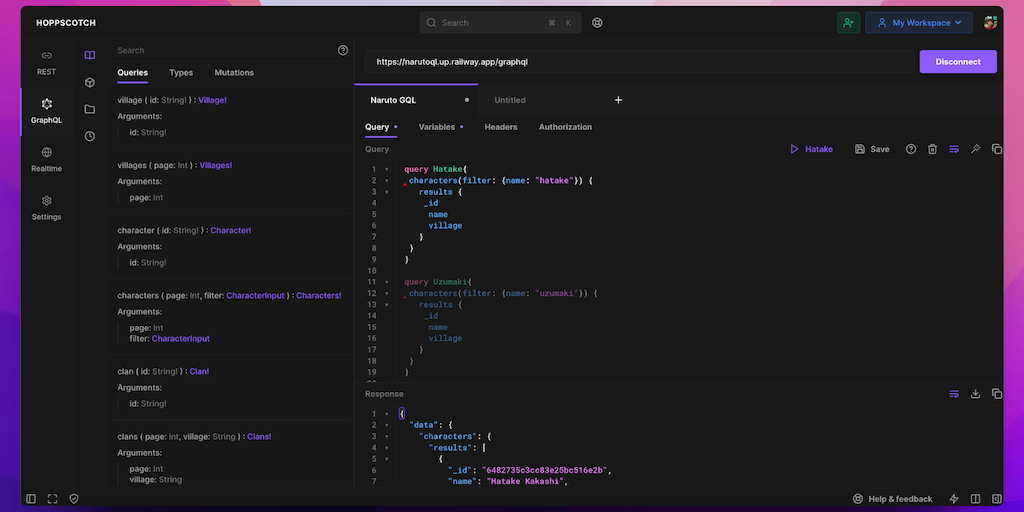Toggle sidebar collapse in bottom-left footer
Viewport: 1024px width, 512px height.
click(31, 499)
